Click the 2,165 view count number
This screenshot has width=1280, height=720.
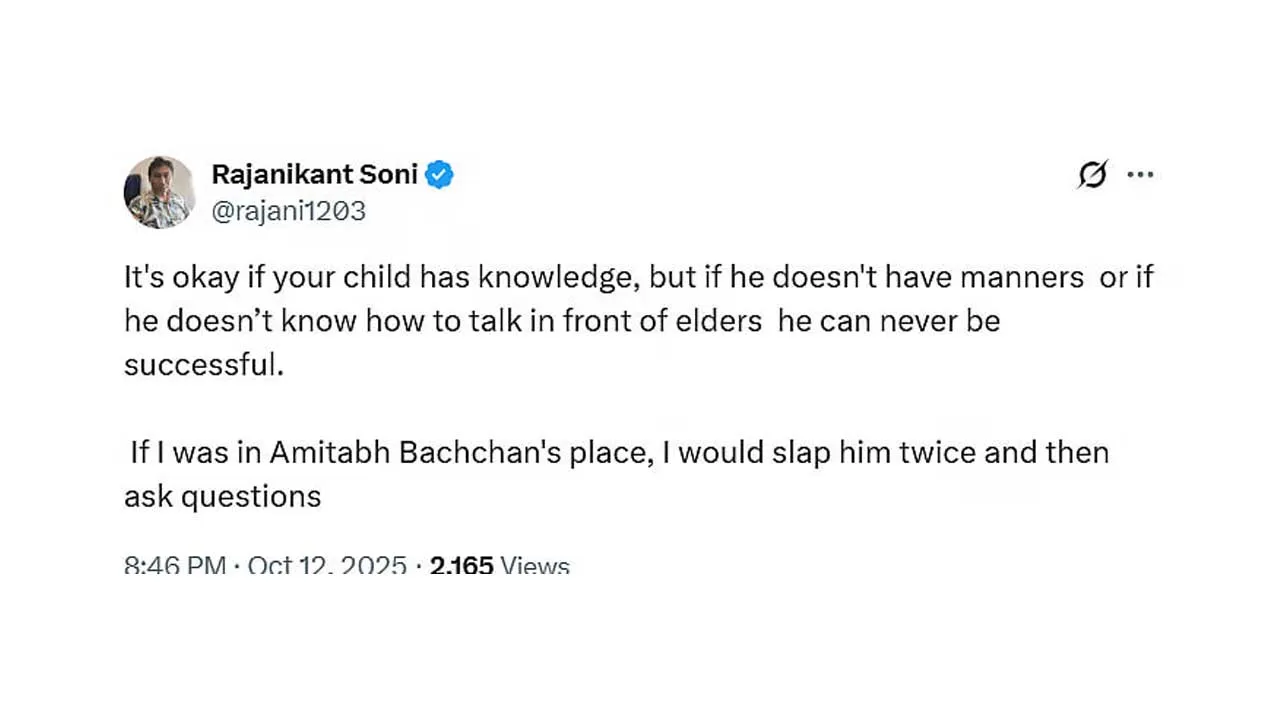462,566
